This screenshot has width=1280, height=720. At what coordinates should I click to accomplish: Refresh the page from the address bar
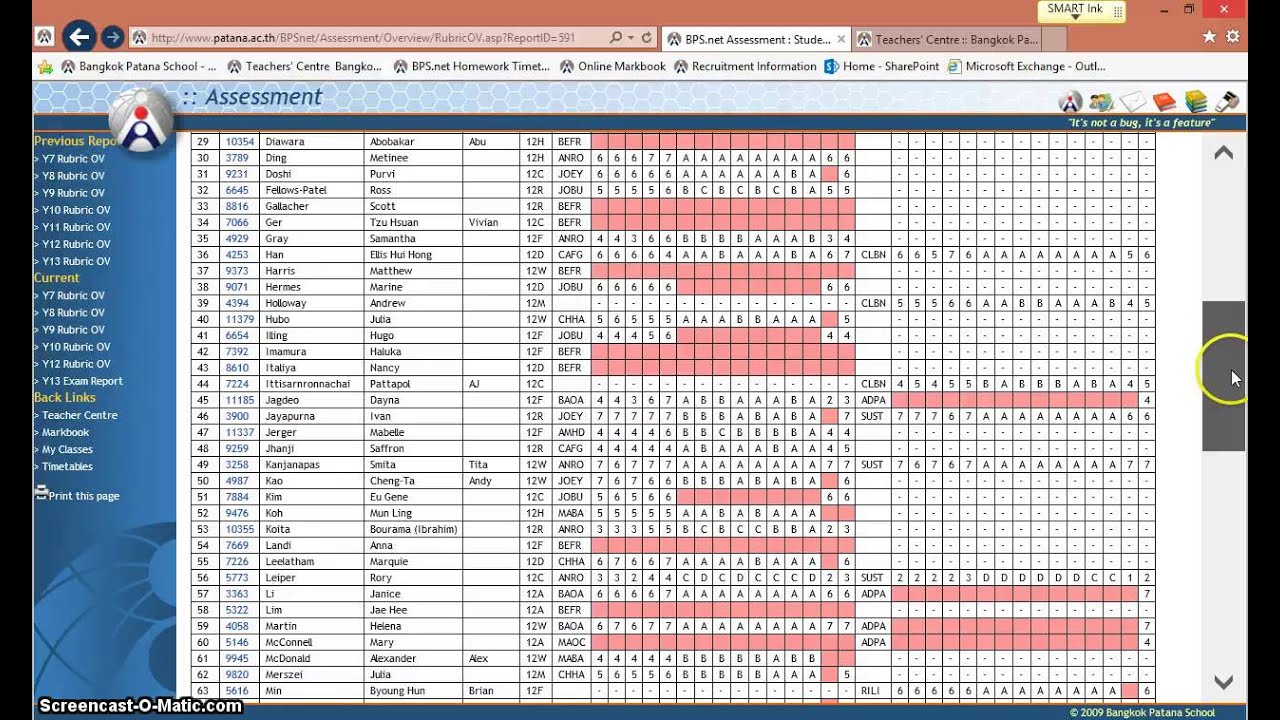[x=647, y=38]
